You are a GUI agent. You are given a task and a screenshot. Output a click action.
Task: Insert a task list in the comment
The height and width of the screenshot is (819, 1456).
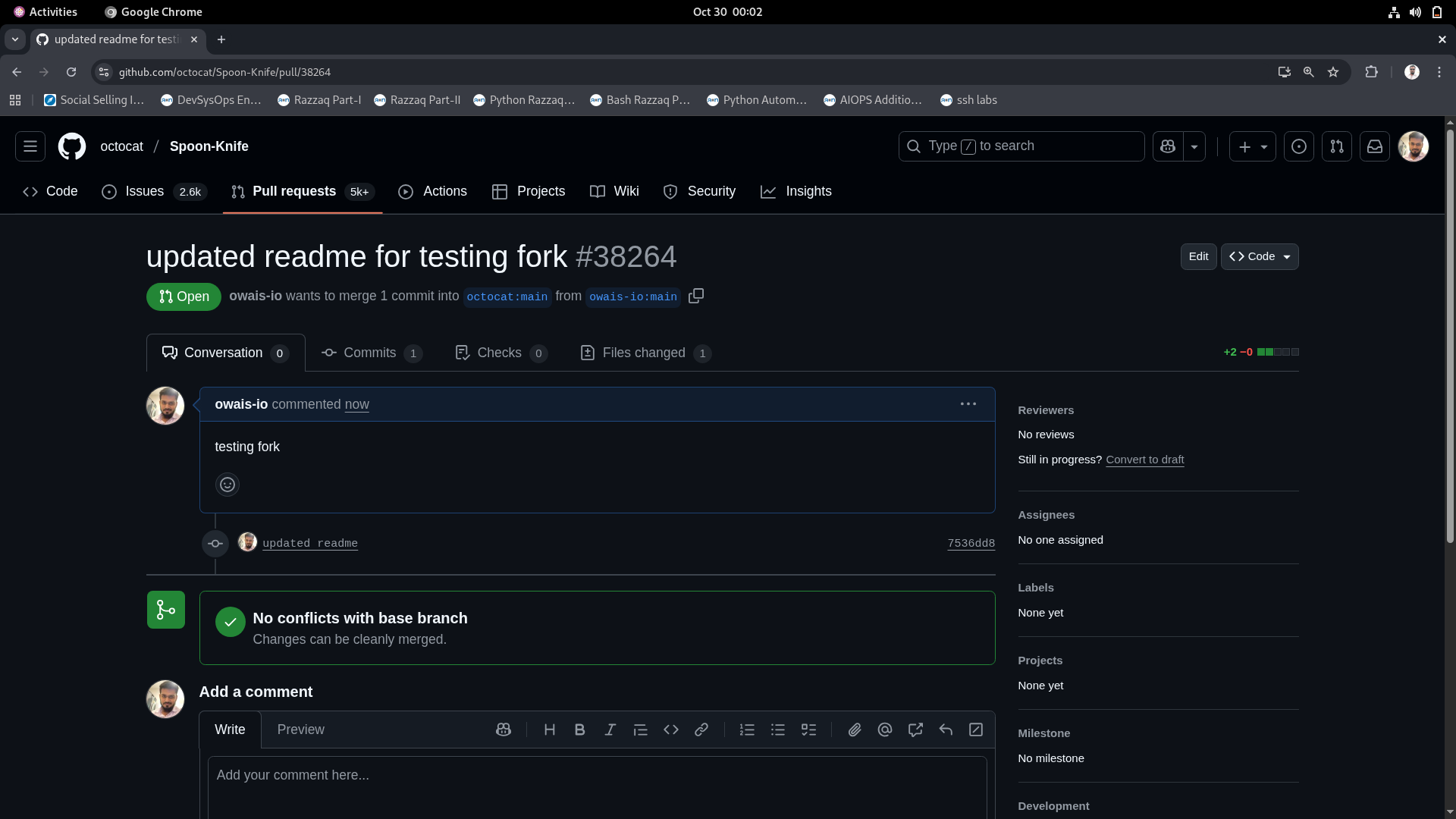(x=809, y=730)
